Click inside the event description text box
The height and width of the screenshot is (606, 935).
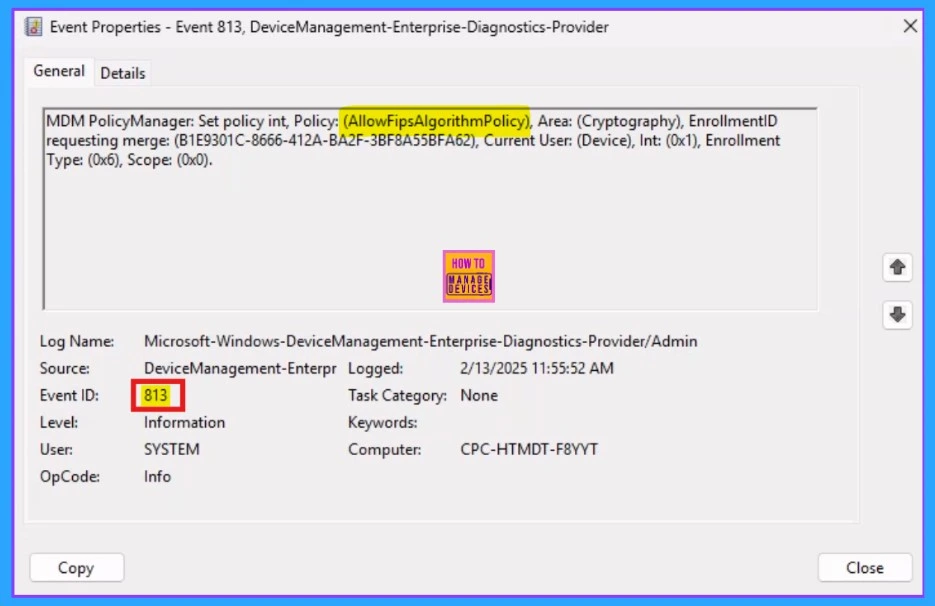pyautogui.click(x=430, y=209)
